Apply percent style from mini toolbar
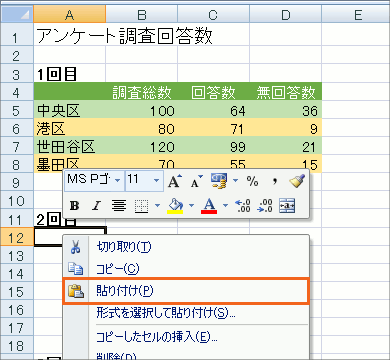390x360 pixels. (x=252, y=181)
